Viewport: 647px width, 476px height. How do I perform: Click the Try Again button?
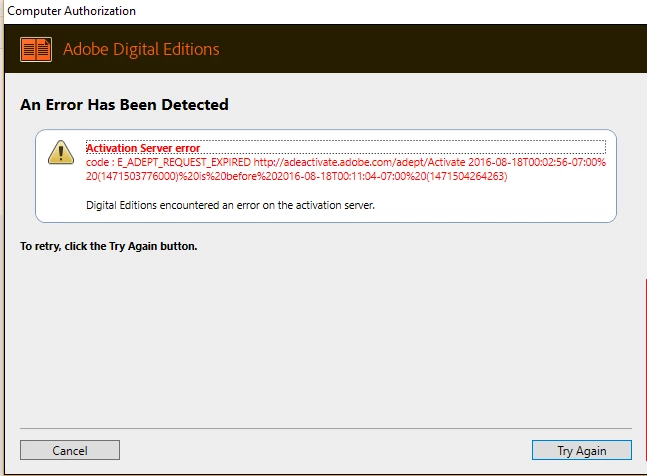(581, 450)
